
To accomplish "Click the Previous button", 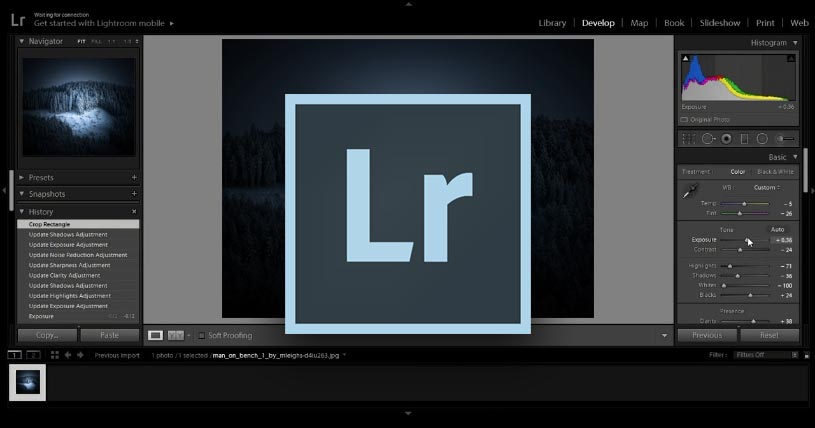I will pos(707,335).
